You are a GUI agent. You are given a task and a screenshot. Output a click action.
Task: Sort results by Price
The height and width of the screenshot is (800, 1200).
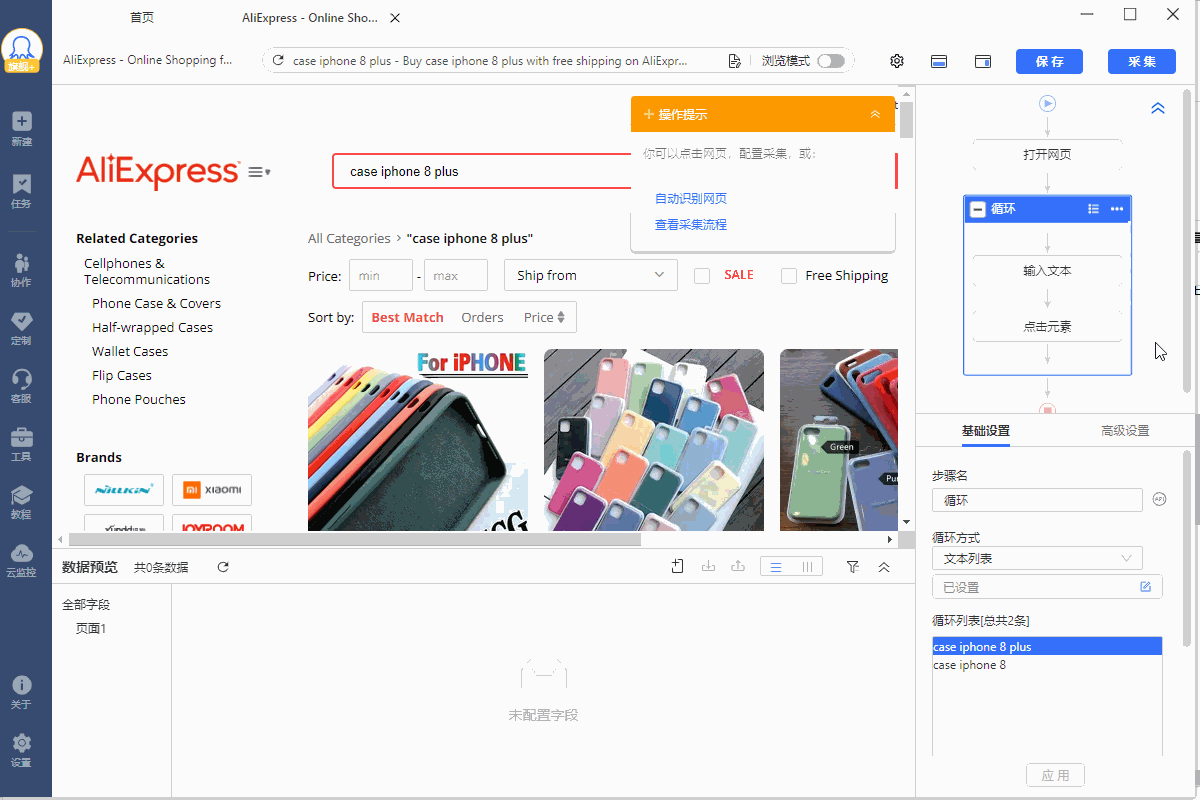[545, 317]
